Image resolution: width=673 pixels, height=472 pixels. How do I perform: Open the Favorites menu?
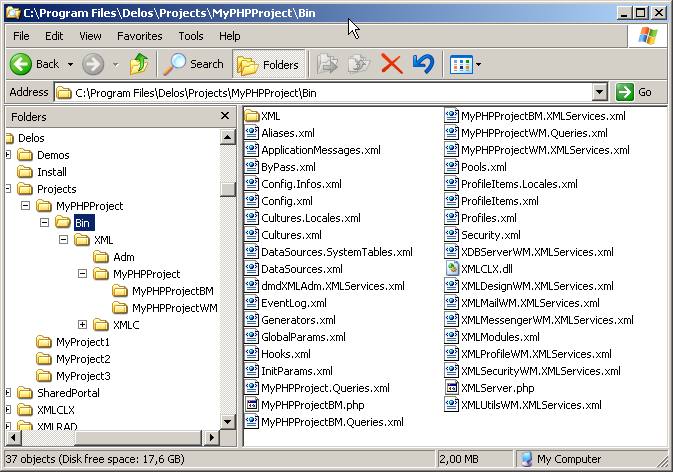tap(139, 36)
